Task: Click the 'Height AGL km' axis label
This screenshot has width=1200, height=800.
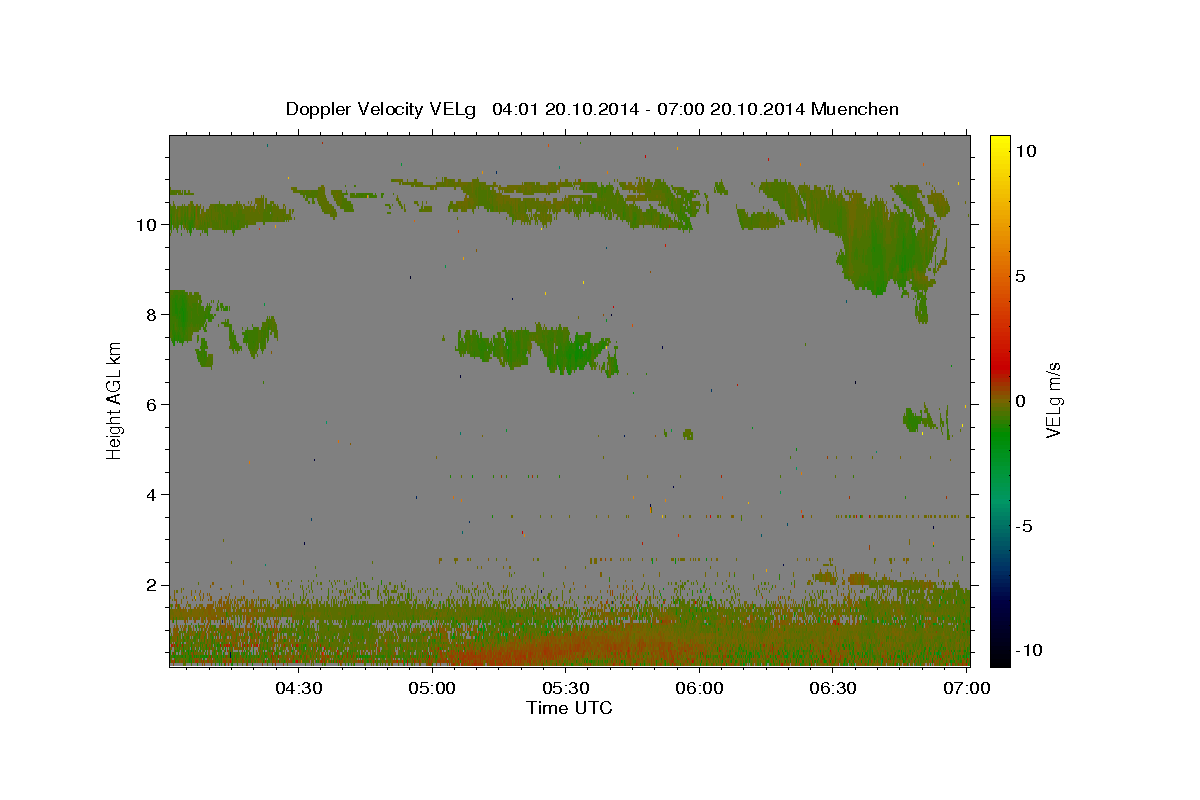Action: coord(114,401)
